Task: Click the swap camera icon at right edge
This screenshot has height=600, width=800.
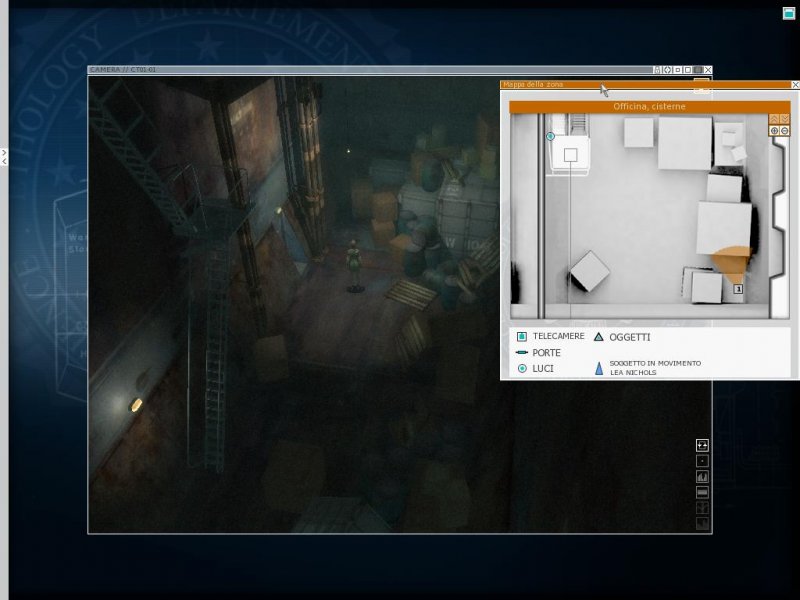Action: pos(702,445)
